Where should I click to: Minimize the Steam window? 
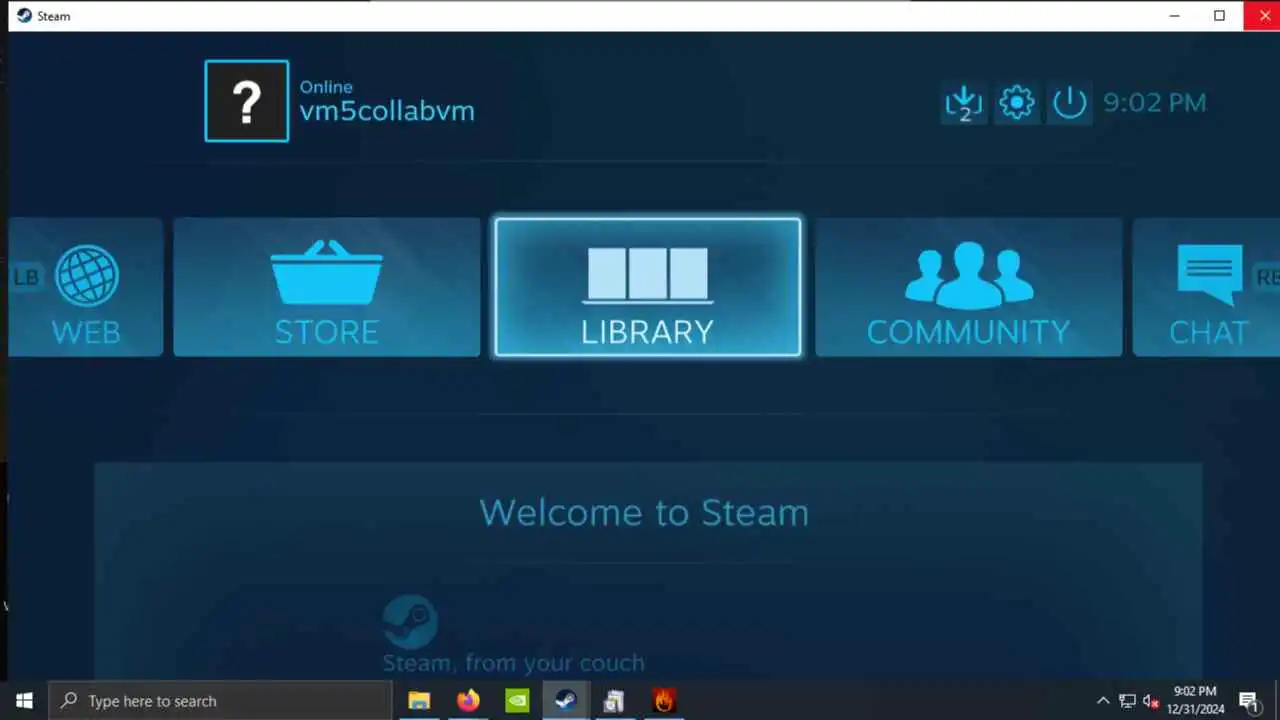click(1174, 16)
